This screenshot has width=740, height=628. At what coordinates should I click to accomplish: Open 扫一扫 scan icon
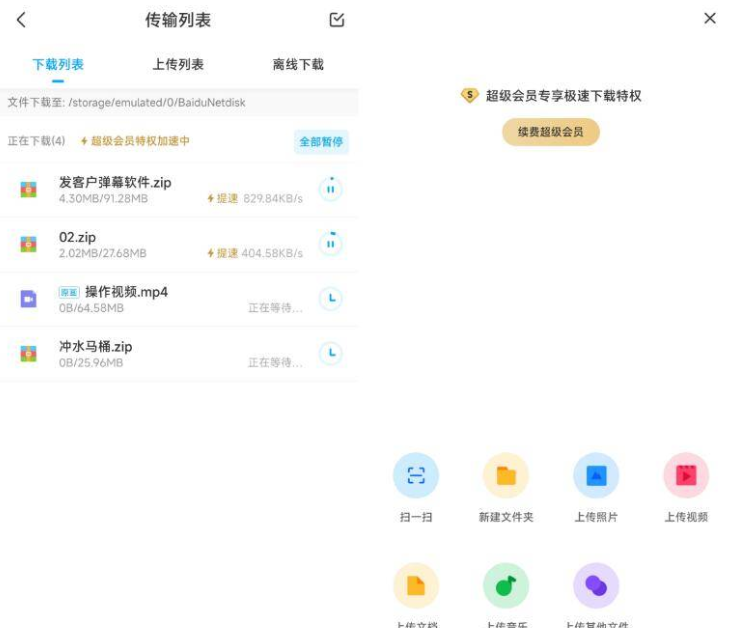(416, 476)
